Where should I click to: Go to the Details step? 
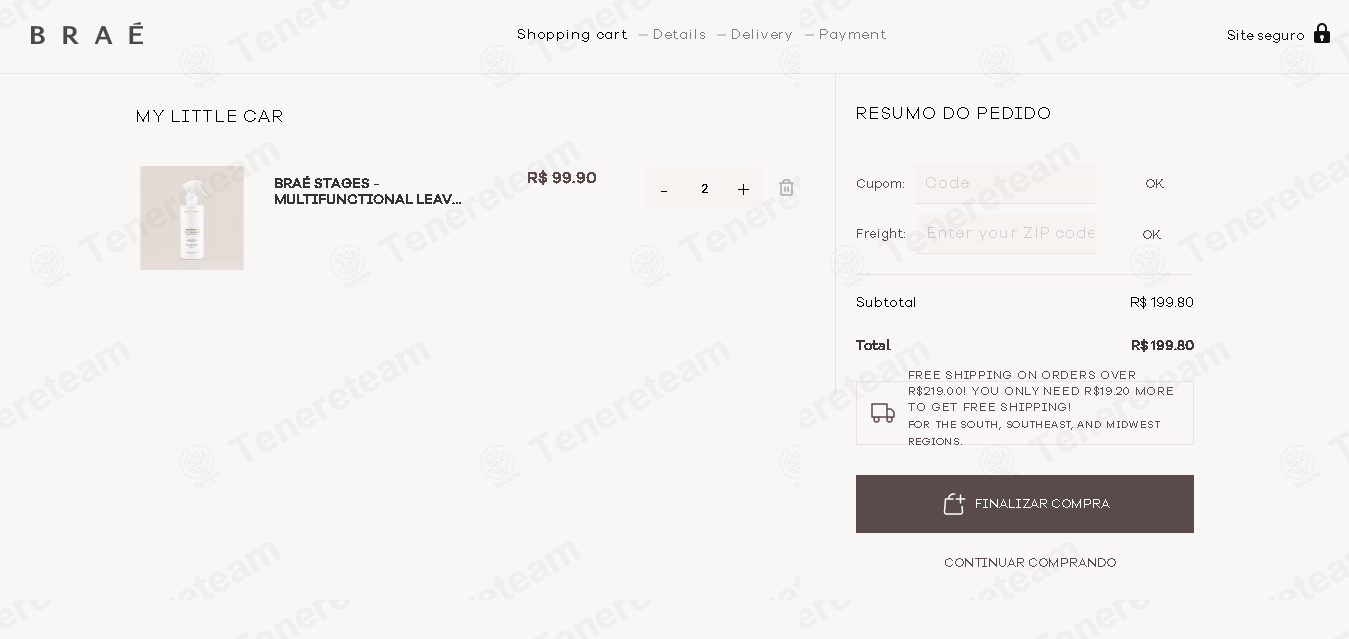(679, 34)
